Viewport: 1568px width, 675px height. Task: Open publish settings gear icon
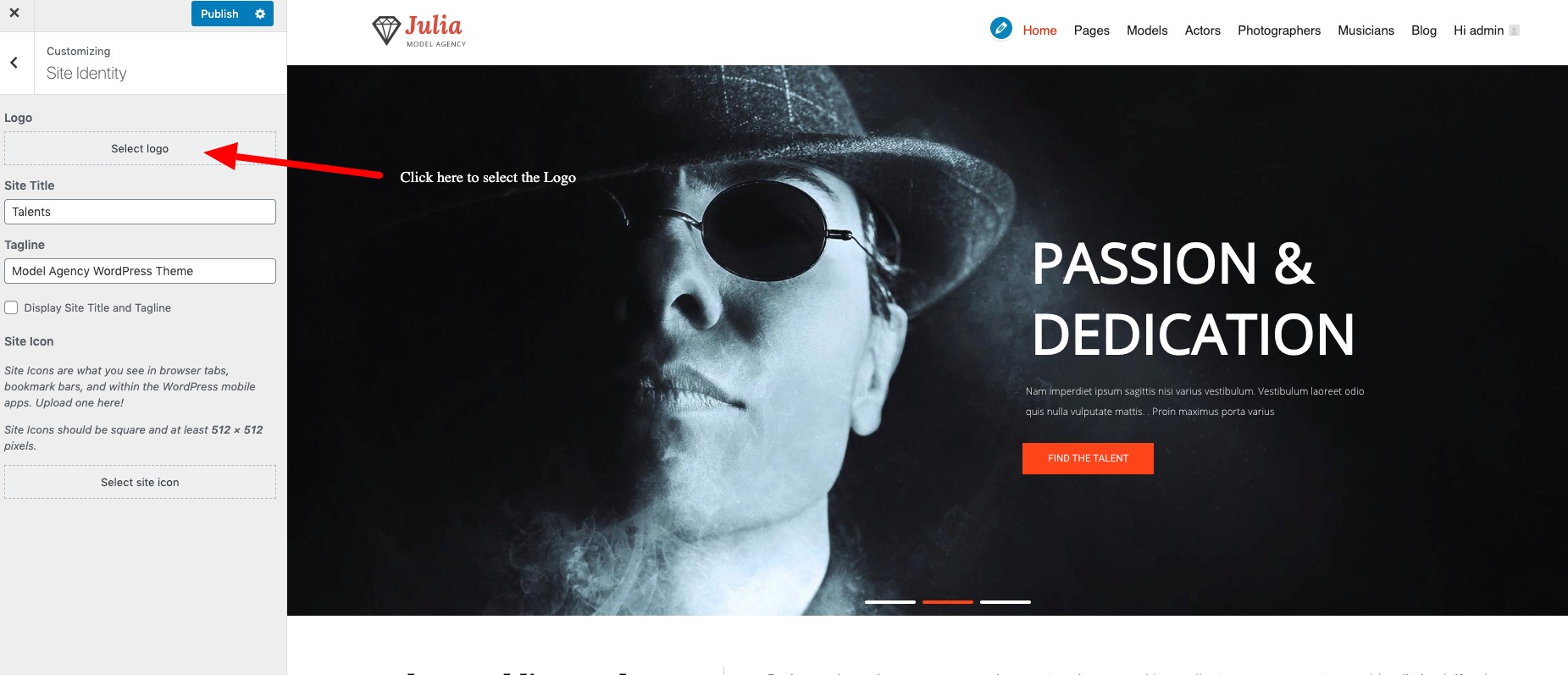(260, 14)
